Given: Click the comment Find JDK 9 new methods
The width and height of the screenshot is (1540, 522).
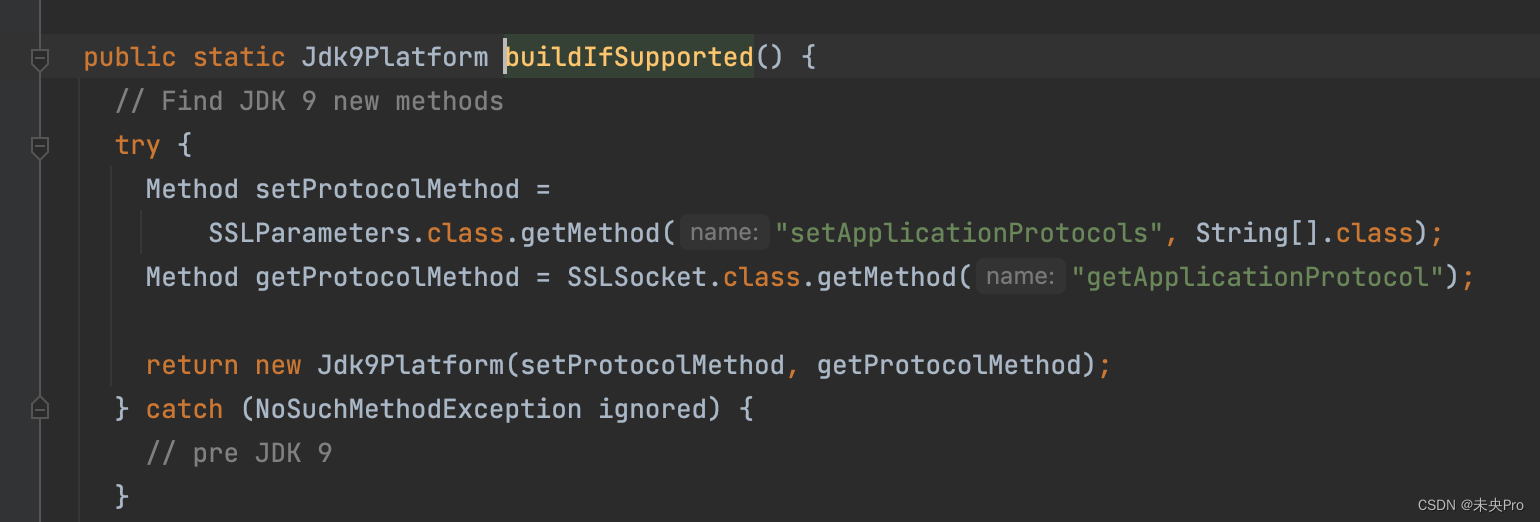Looking at the screenshot, I should point(309,101).
